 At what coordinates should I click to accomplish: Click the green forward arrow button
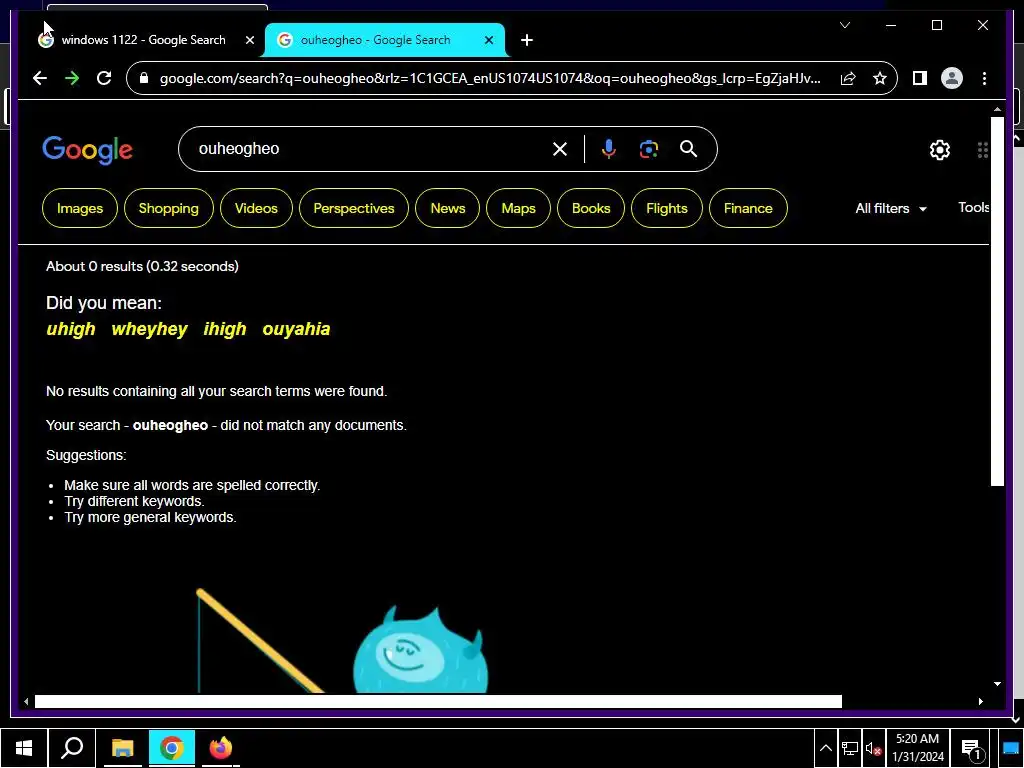[x=72, y=78]
